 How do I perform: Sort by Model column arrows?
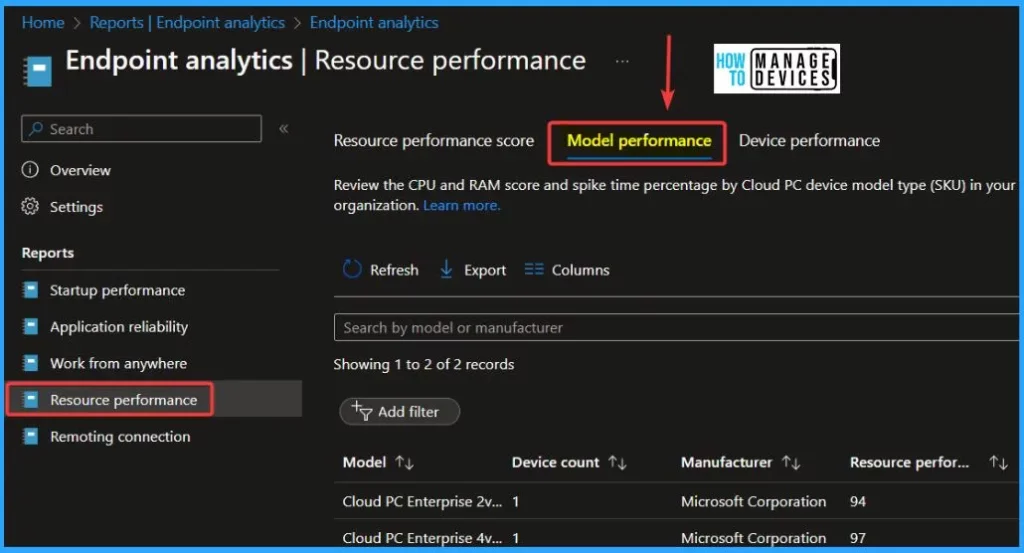[404, 462]
